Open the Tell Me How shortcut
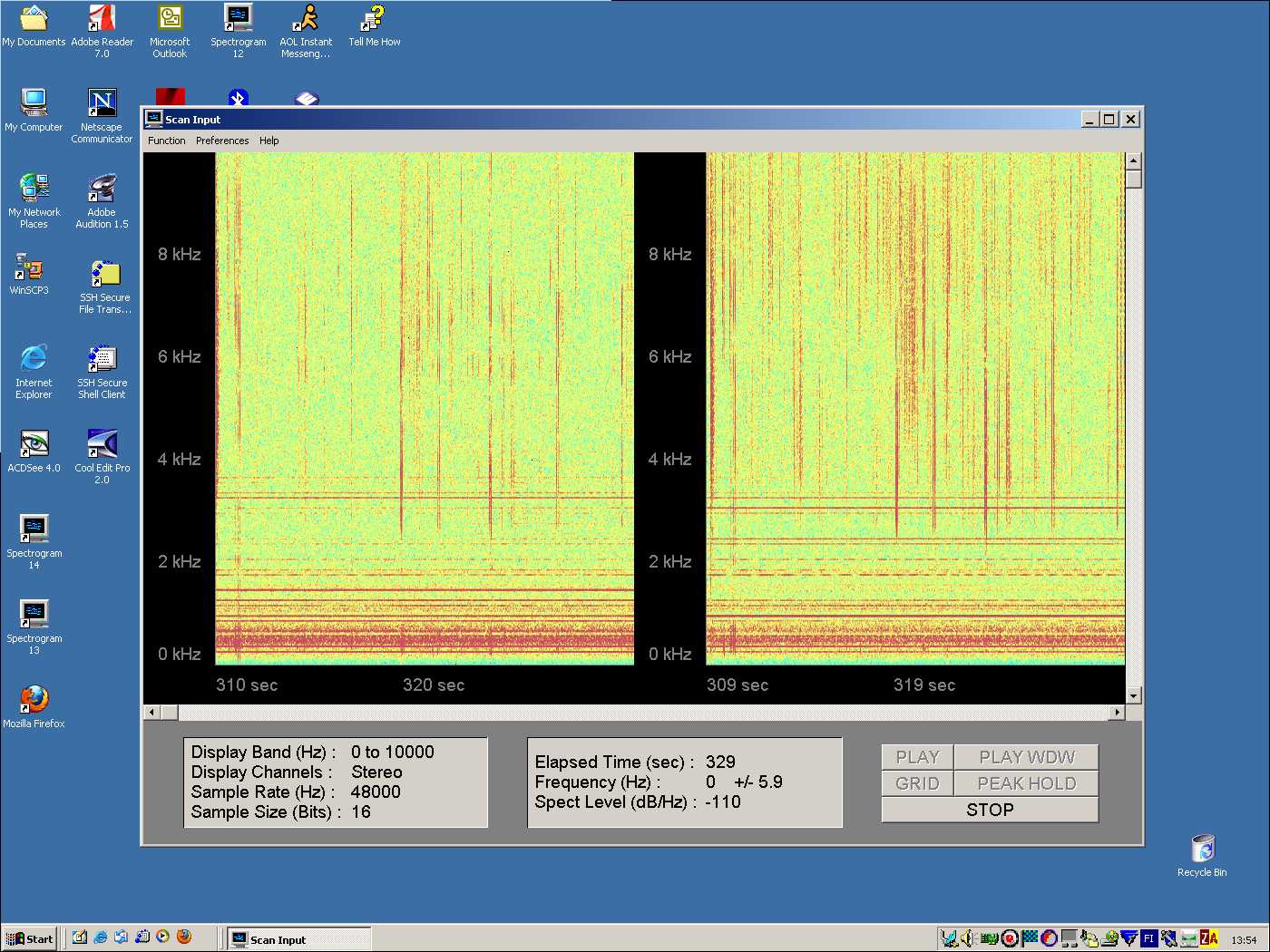 point(374,27)
